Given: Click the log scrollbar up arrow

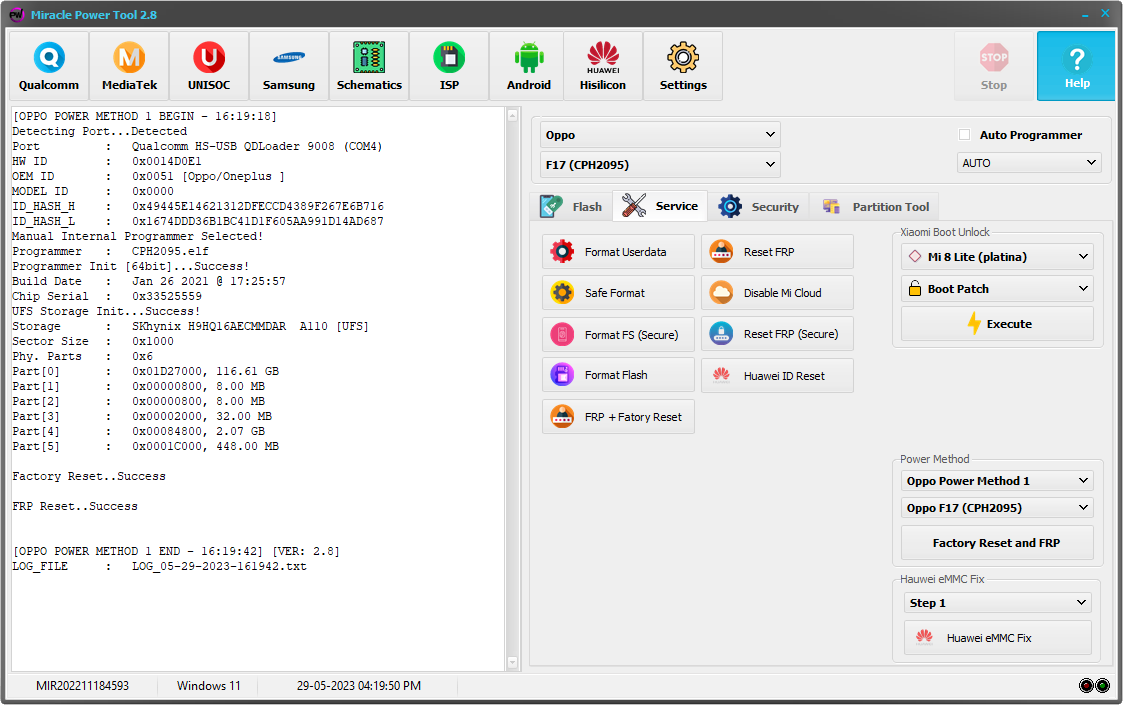Looking at the screenshot, I should (x=512, y=115).
